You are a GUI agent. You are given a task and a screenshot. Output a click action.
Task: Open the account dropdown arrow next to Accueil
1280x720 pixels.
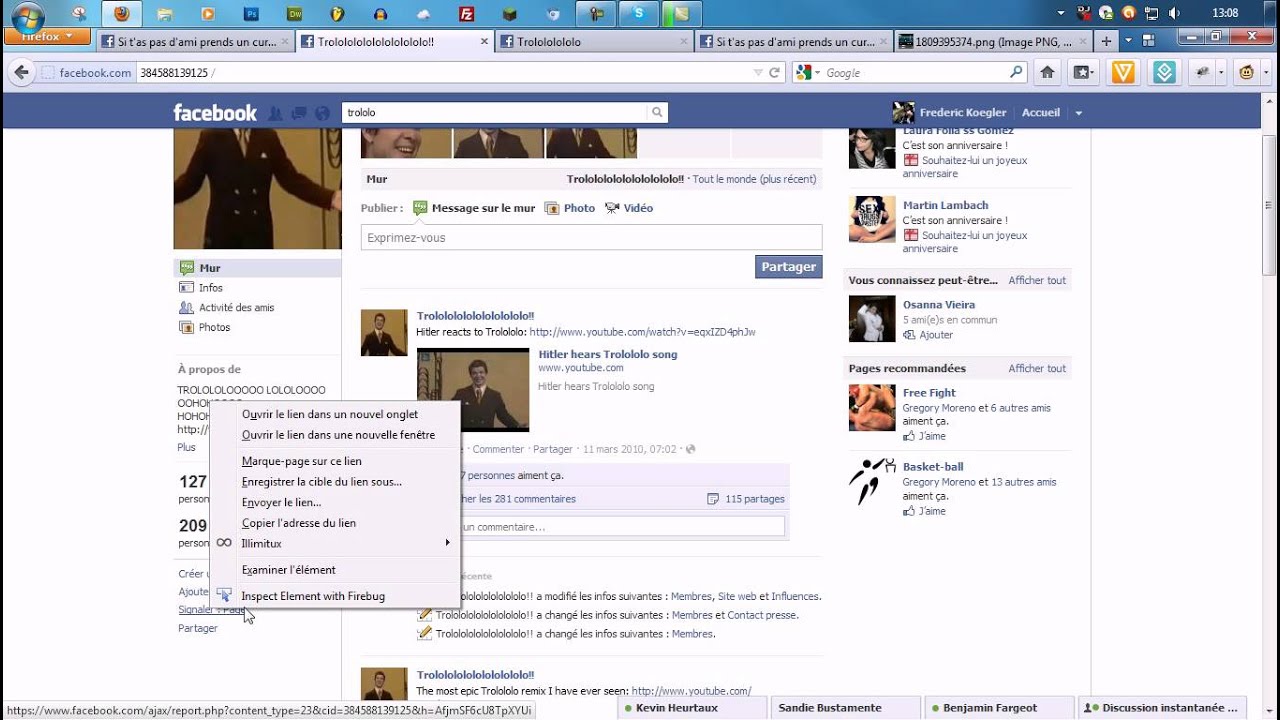click(x=1078, y=113)
